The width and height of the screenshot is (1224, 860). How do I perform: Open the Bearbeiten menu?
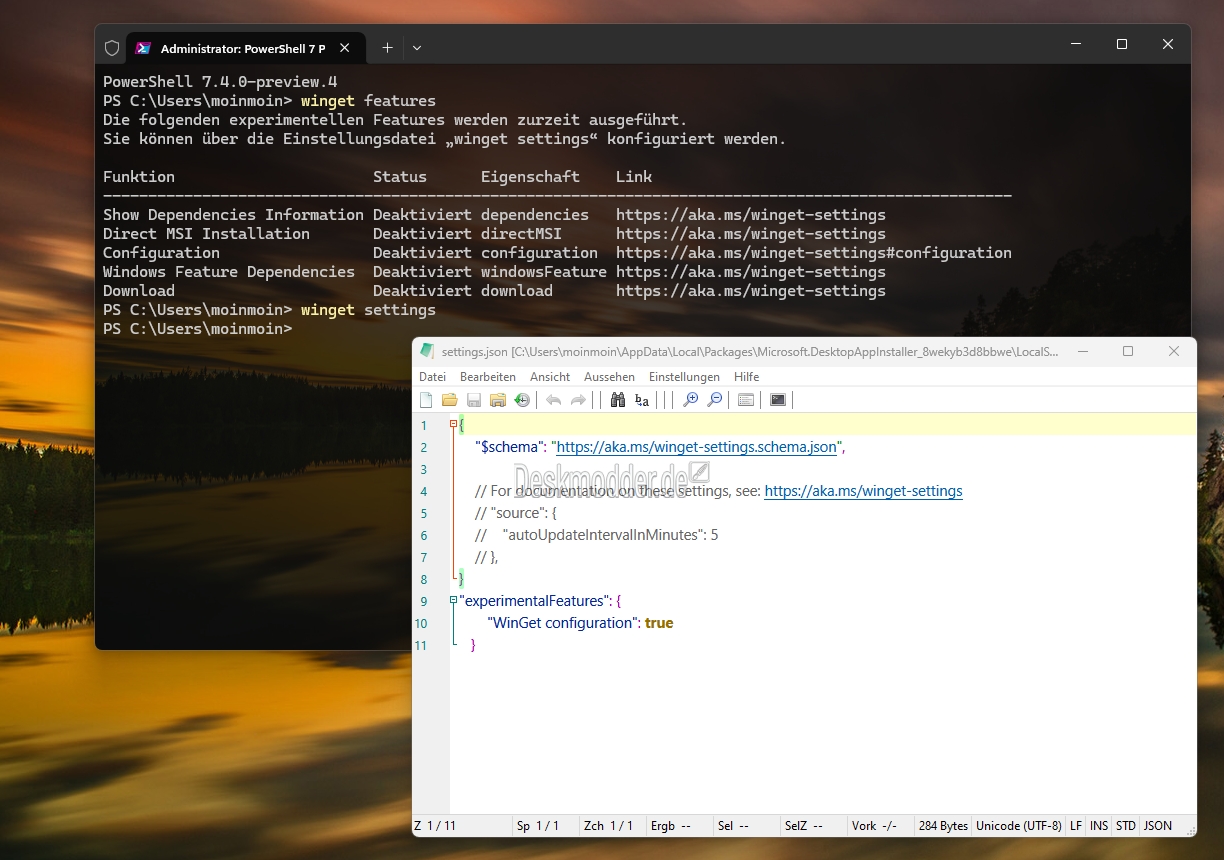pos(488,377)
